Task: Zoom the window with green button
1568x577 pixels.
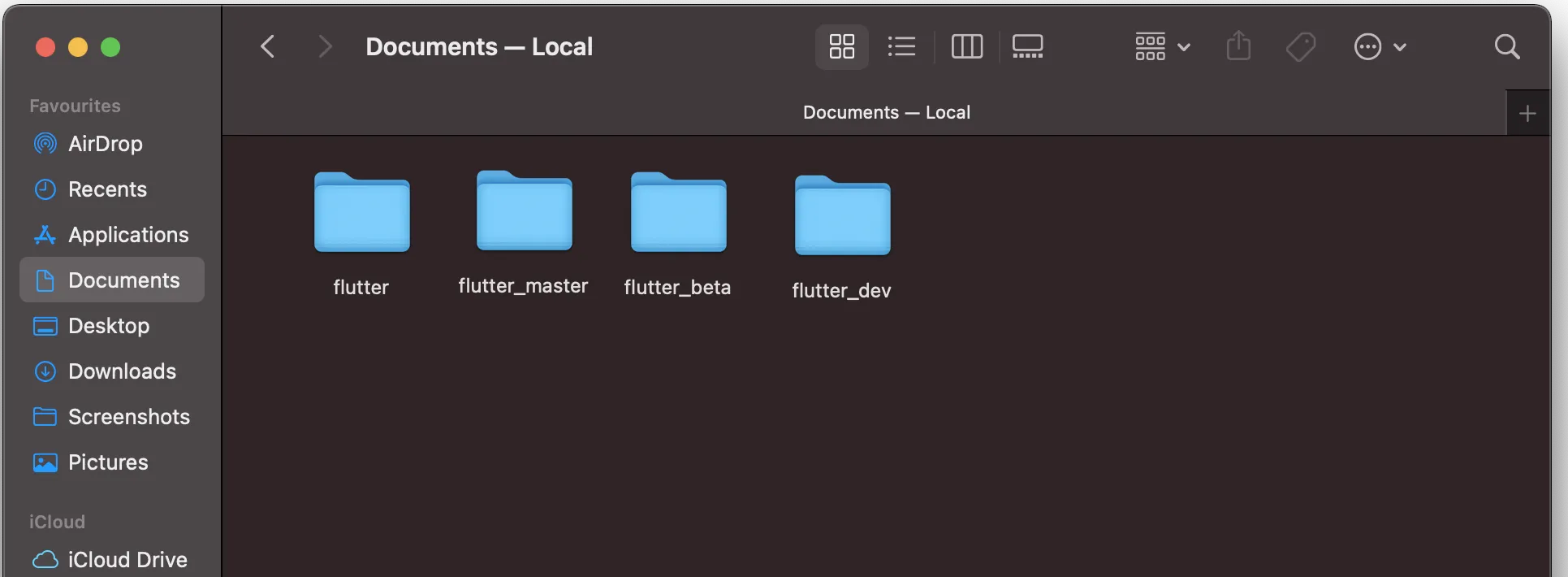Action: tap(110, 47)
